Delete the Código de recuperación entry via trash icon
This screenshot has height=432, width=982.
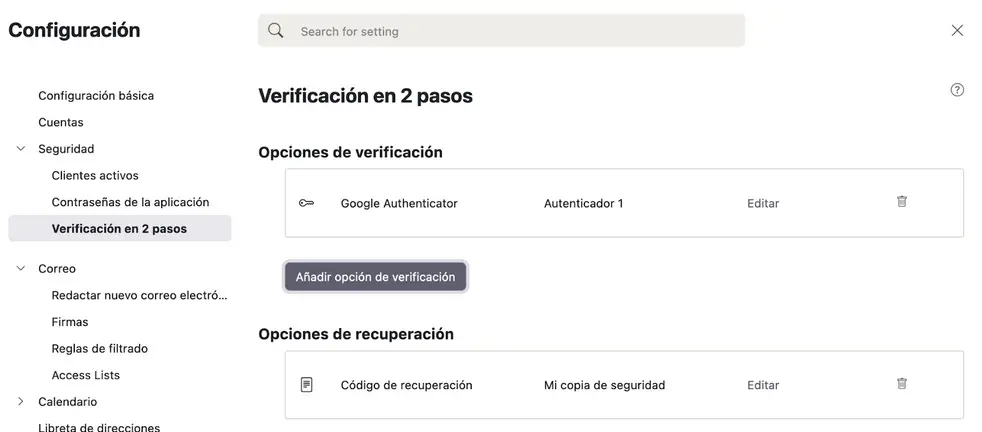[901, 384]
